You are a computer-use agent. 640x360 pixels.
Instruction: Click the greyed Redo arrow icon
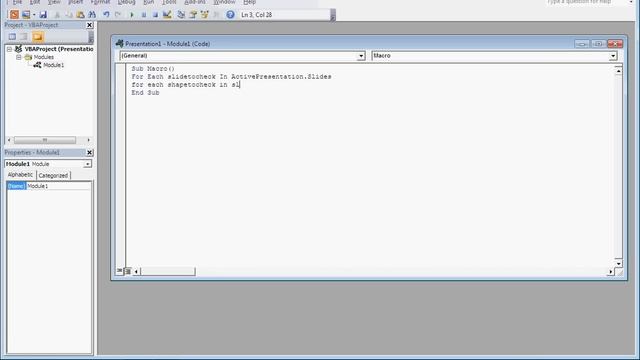pos(118,15)
